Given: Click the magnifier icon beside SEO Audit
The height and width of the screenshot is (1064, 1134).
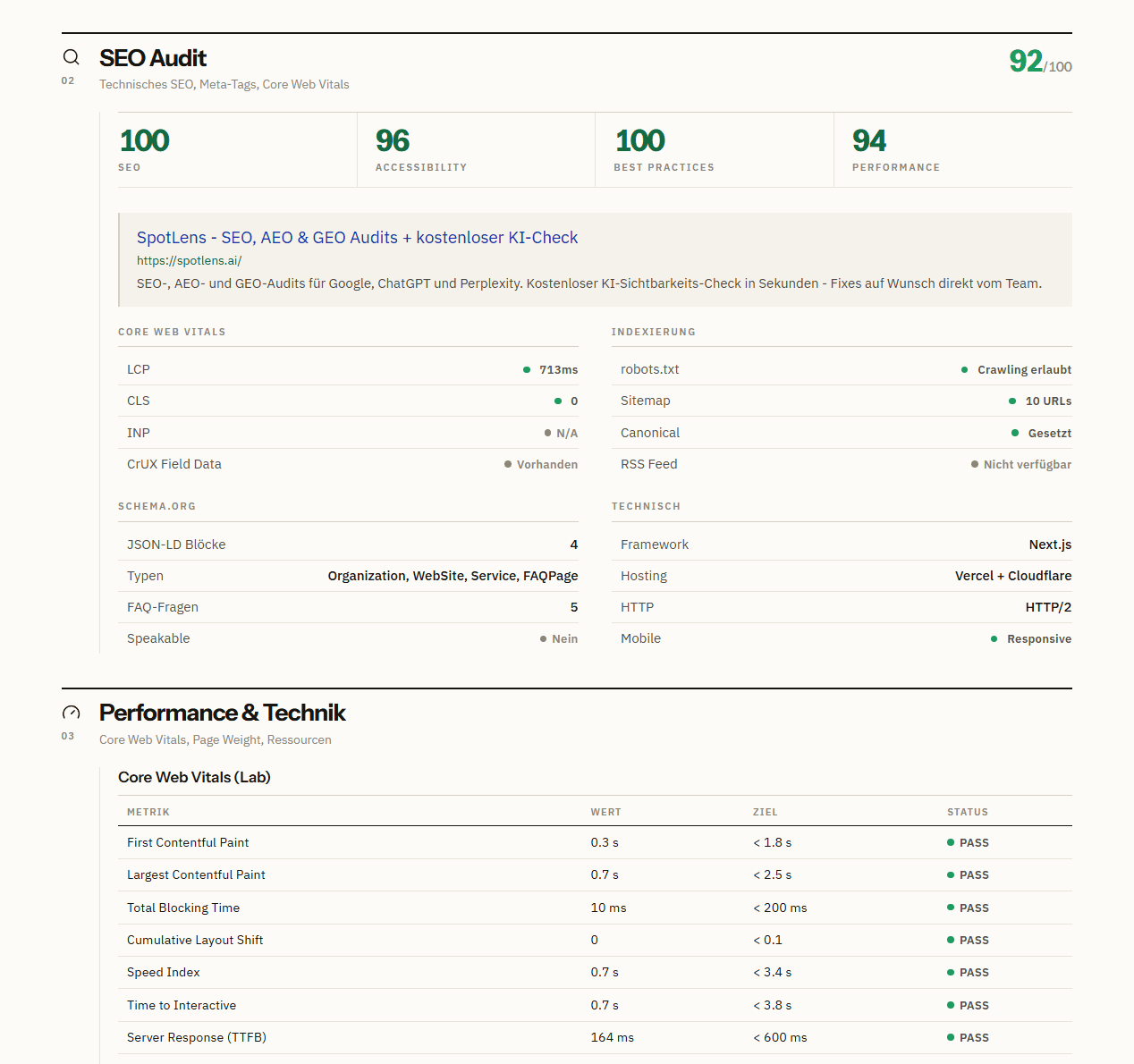Looking at the screenshot, I should [71, 57].
